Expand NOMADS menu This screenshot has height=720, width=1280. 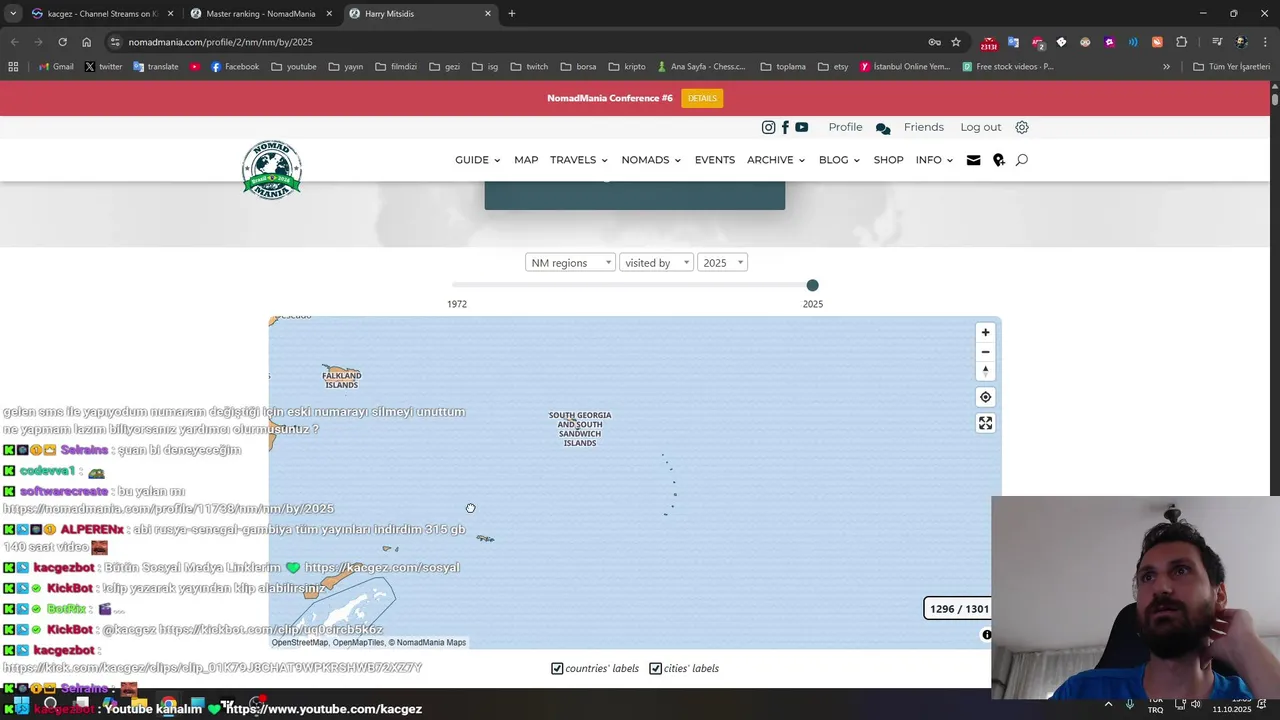pos(651,160)
